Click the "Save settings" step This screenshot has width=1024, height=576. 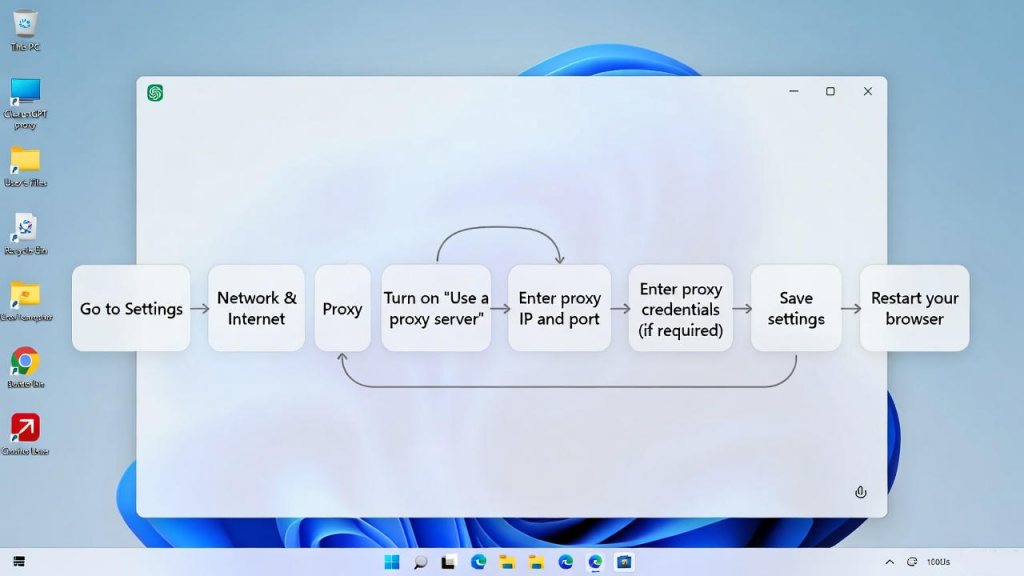(x=797, y=308)
